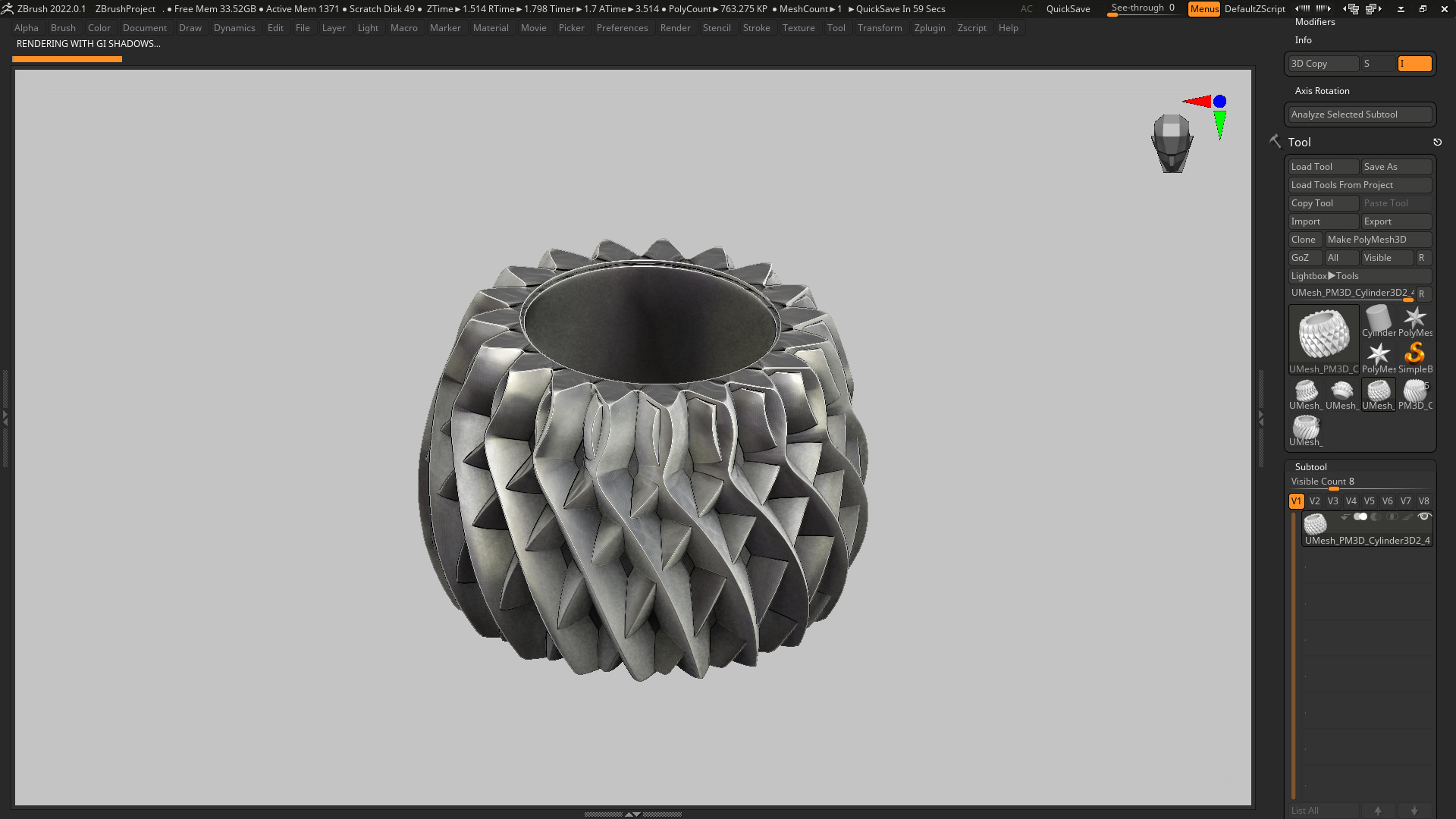Toggle the orange I button beside 3D Copy
The width and height of the screenshot is (1456, 819).
[1415, 64]
